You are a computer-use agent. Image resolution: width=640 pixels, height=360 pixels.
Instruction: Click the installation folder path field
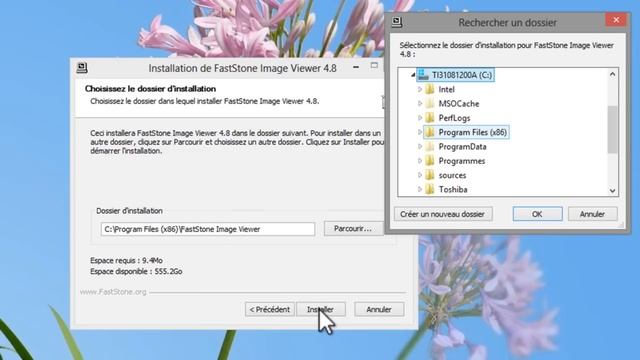(x=208, y=229)
